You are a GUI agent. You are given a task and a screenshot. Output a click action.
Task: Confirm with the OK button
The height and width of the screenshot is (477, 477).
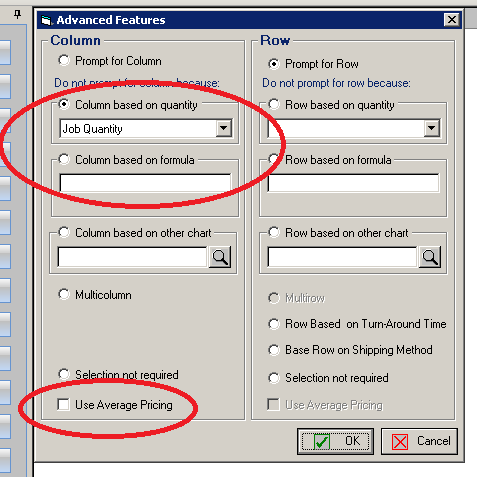[x=335, y=441]
